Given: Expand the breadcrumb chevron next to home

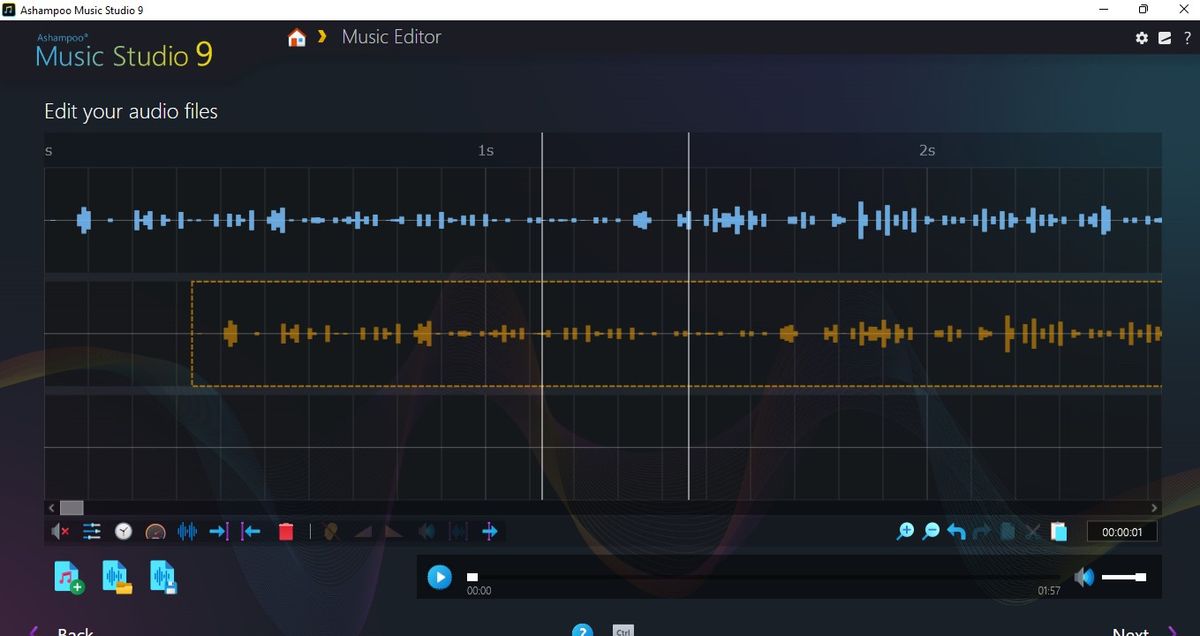Looking at the screenshot, I should (x=321, y=37).
